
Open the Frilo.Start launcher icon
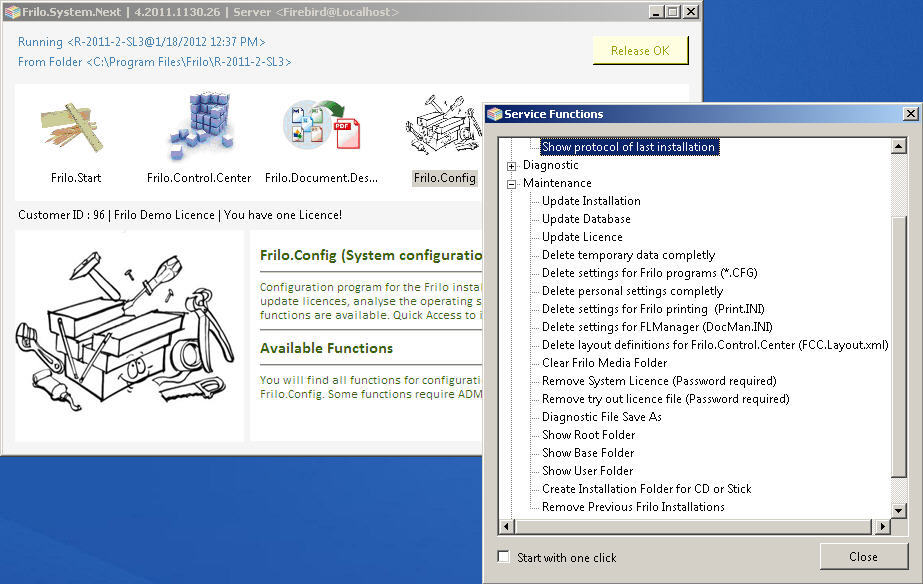[72, 128]
